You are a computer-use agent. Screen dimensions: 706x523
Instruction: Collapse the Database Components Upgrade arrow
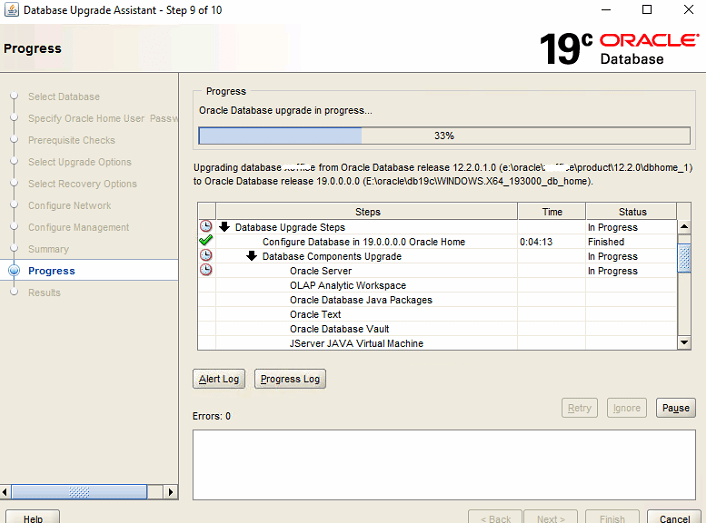[x=252, y=256]
